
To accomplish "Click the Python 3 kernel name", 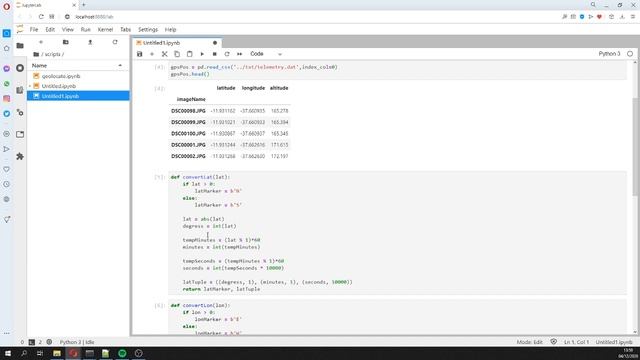I will point(609,54).
